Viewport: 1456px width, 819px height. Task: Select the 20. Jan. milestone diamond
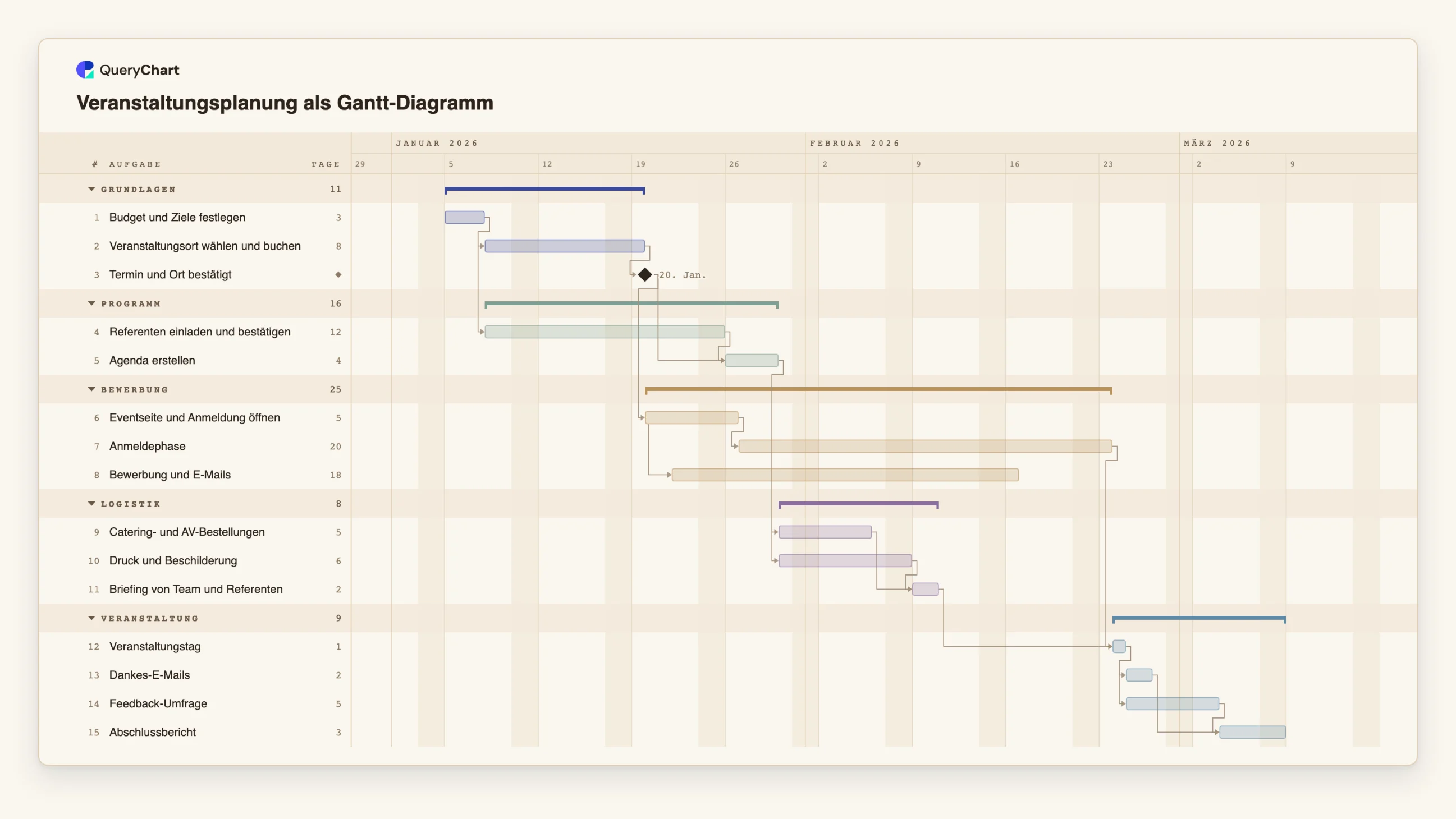point(645,274)
